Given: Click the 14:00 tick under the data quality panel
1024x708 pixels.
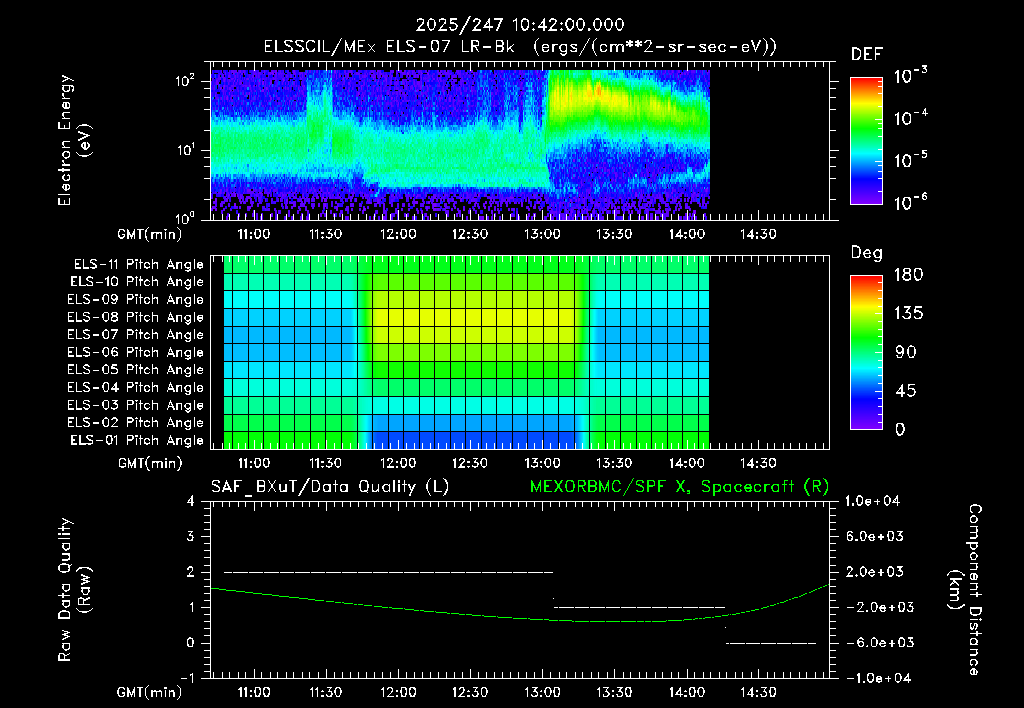Looking at the screenshot, I should (x=686, y=692).
